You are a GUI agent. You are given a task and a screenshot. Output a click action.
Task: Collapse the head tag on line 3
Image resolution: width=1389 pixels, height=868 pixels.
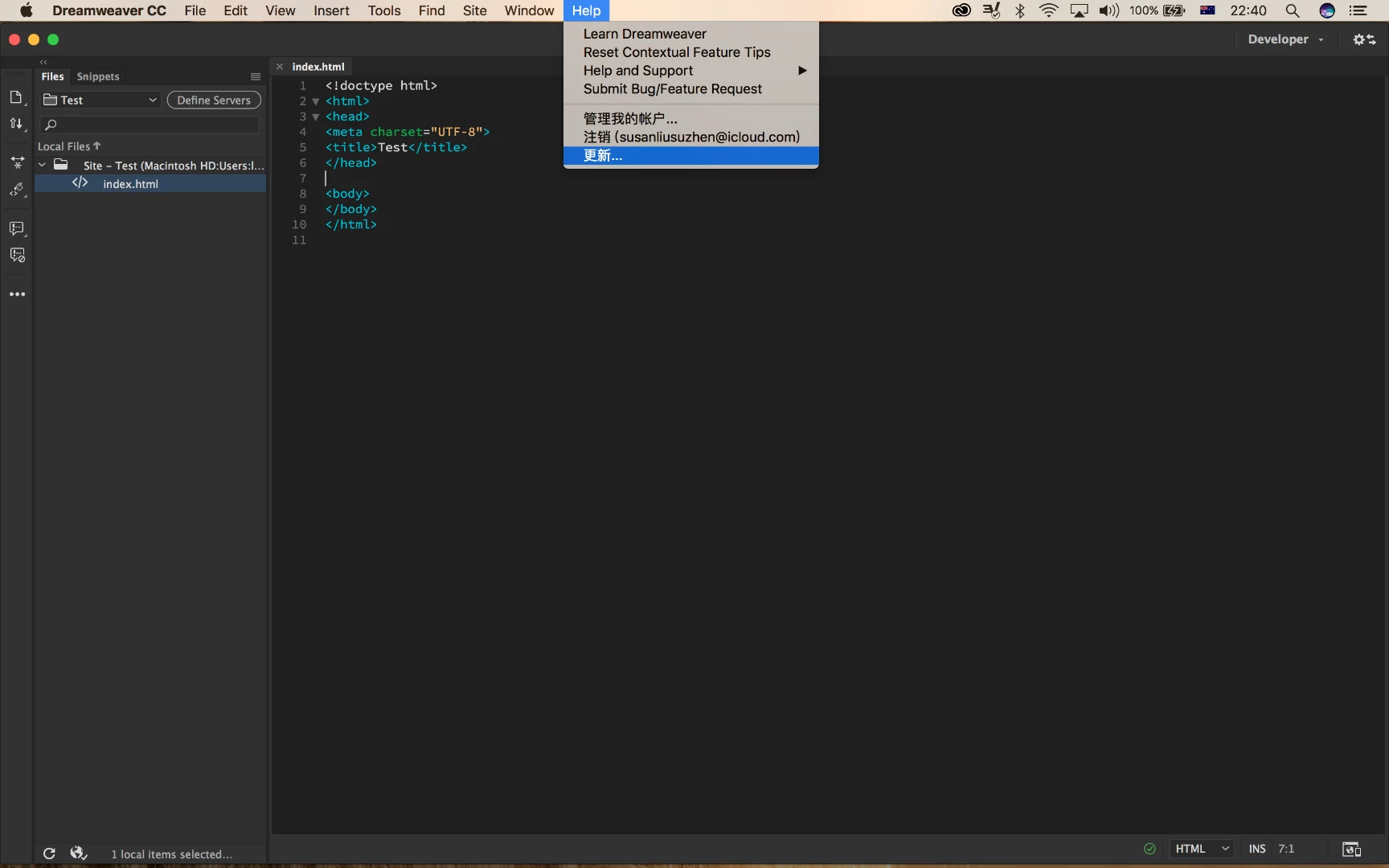(x=316, y=117)
